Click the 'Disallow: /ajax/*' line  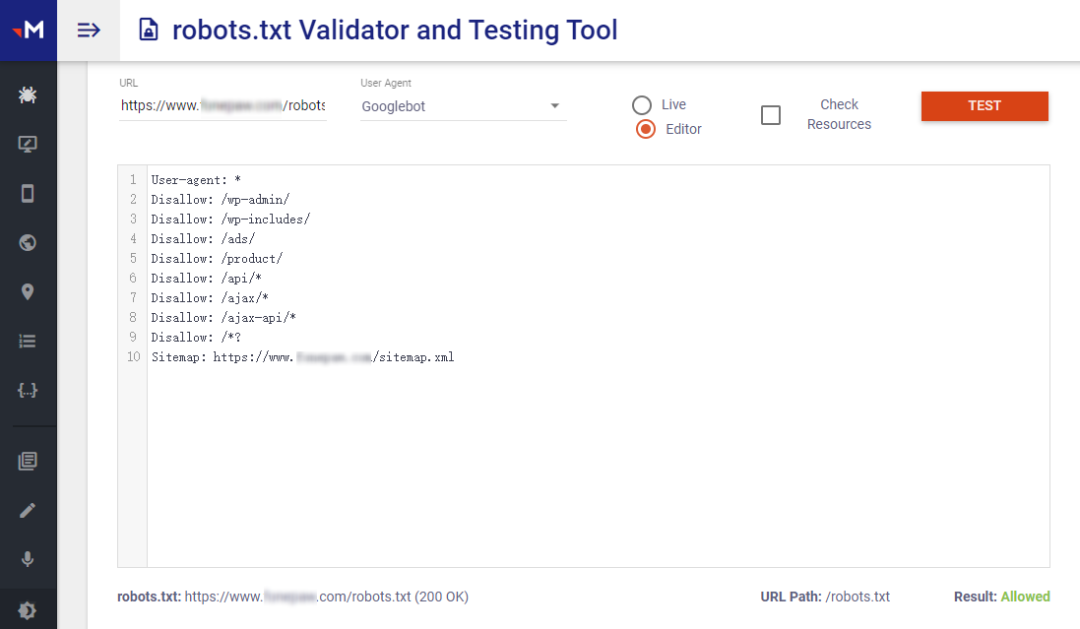(x=210, y=298)
